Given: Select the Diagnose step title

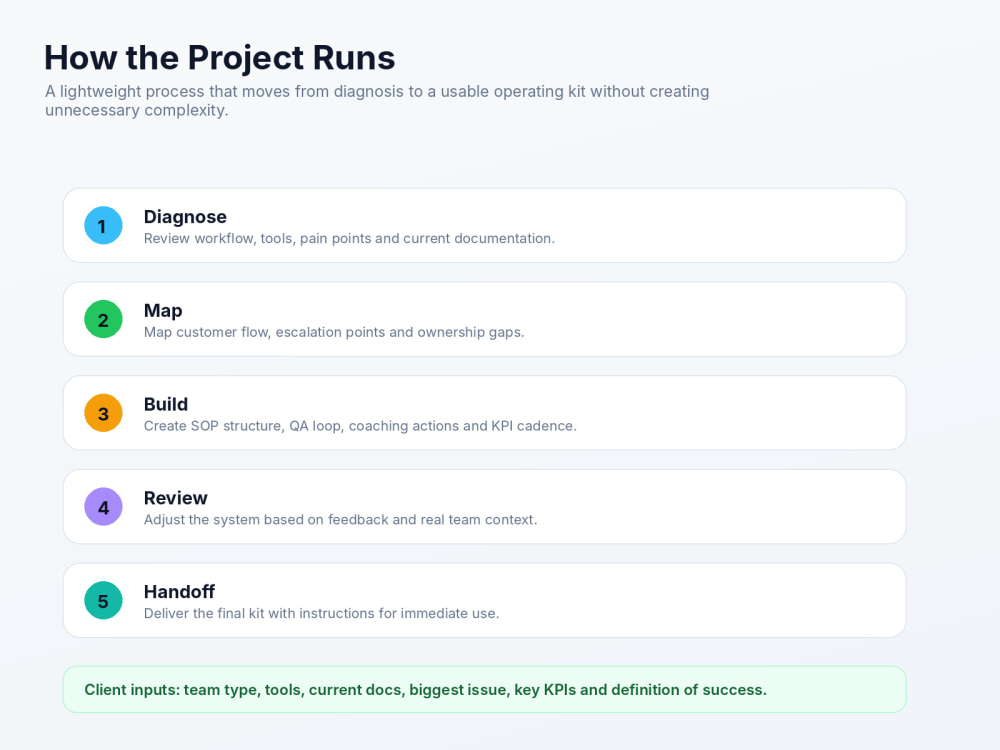Looking at the screenshot, I should click(185, 217).
